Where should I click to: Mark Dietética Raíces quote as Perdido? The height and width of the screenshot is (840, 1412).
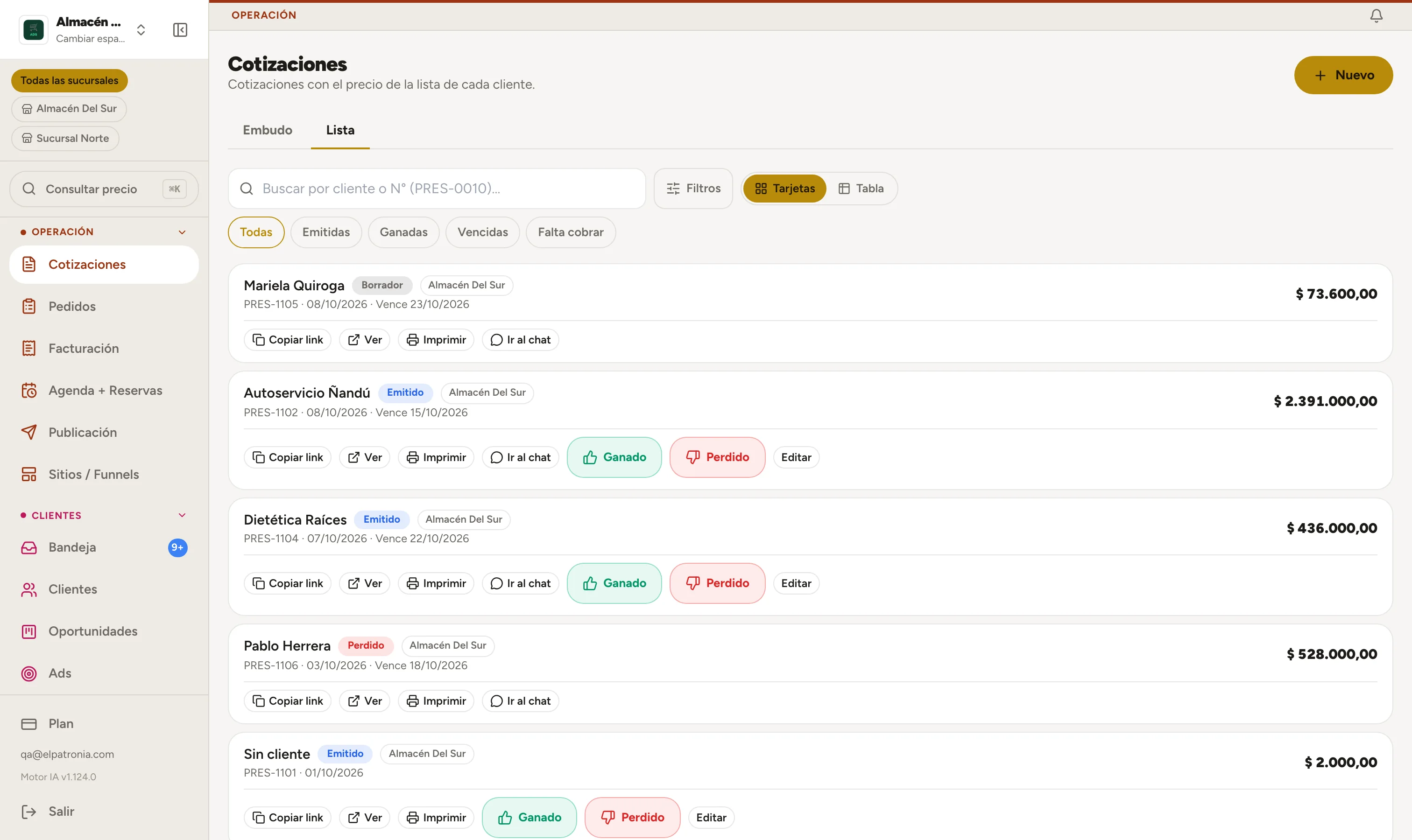coord(717,583)
